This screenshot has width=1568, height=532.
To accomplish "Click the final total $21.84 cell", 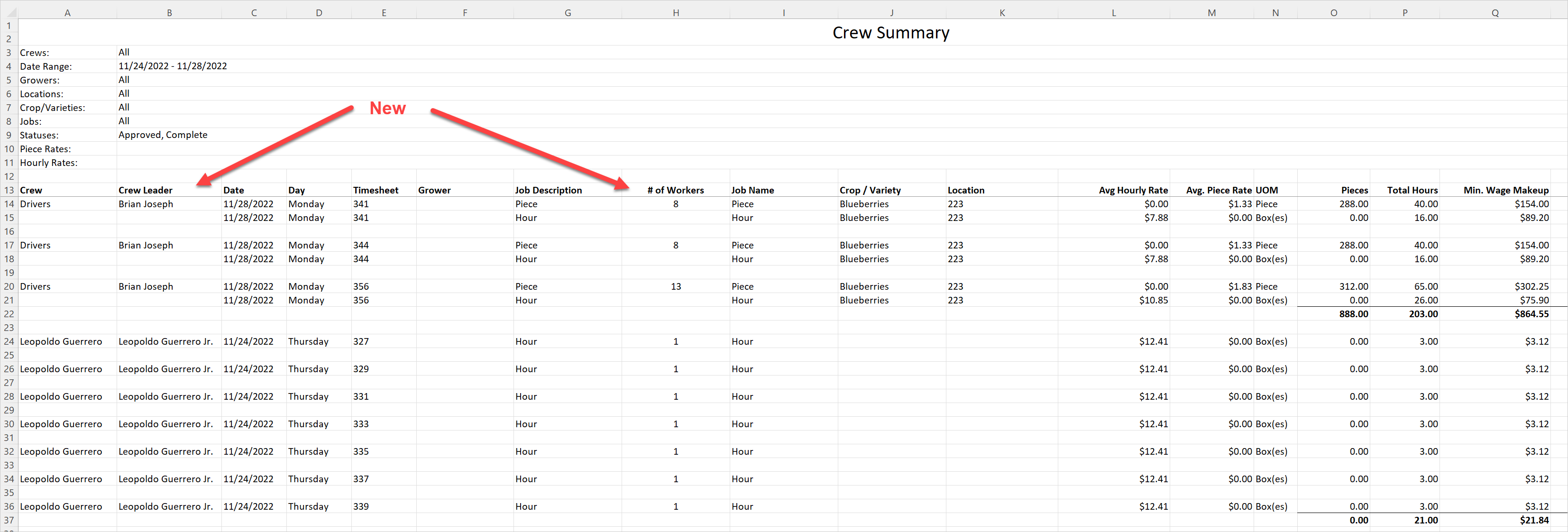I will pos(1495,521).
